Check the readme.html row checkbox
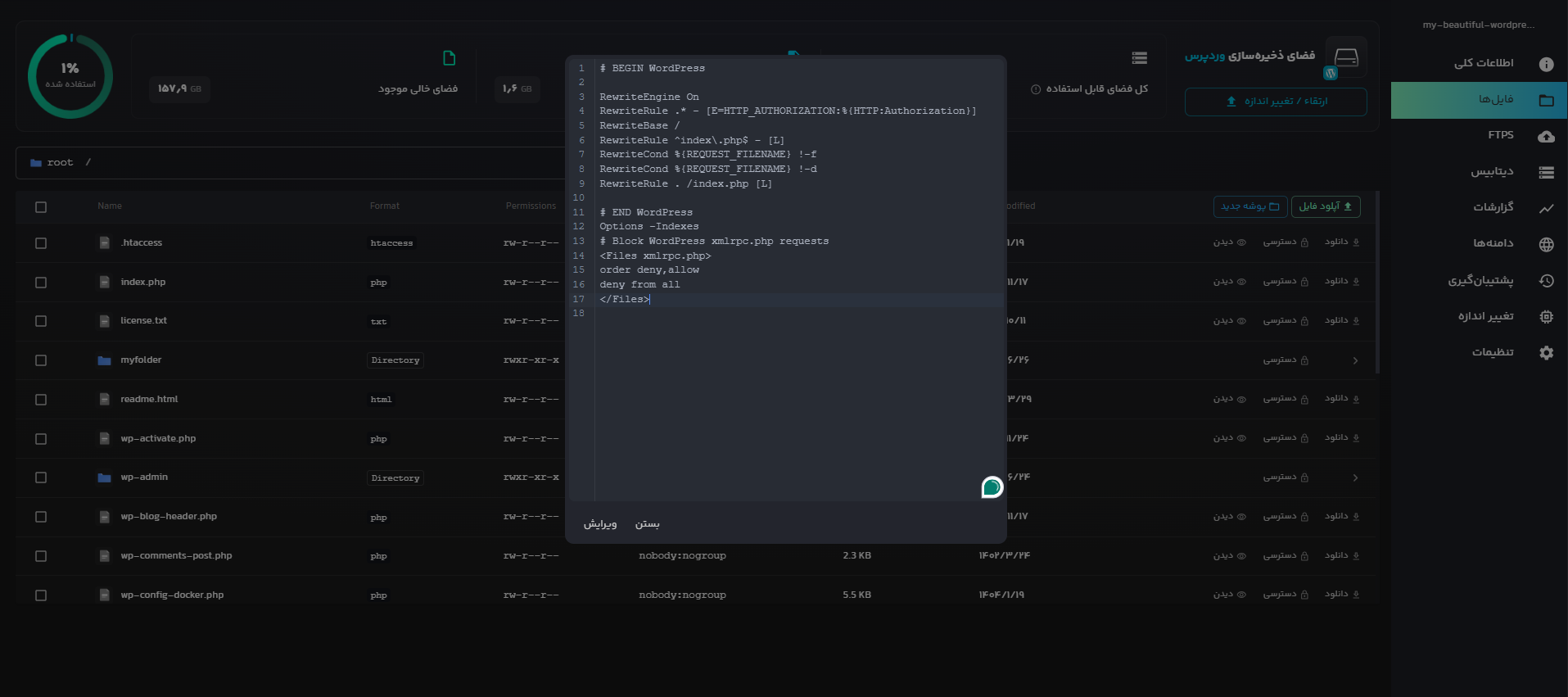1568x697 pixels. [41, 400]
